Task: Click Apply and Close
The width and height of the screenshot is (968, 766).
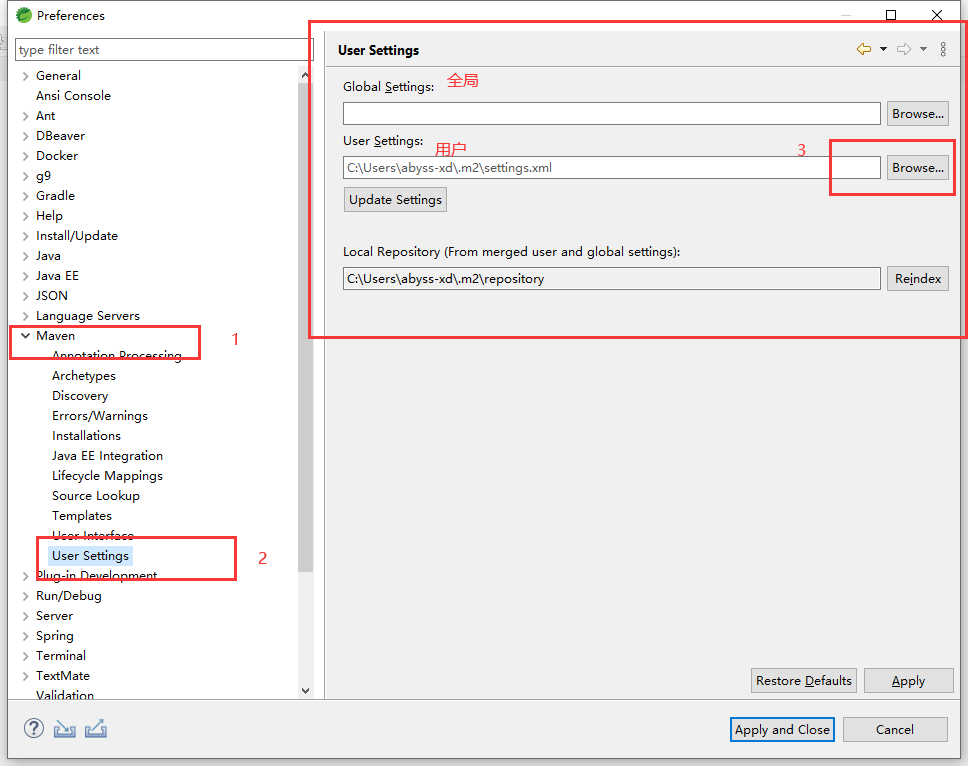Action: (x=782, y=729)
